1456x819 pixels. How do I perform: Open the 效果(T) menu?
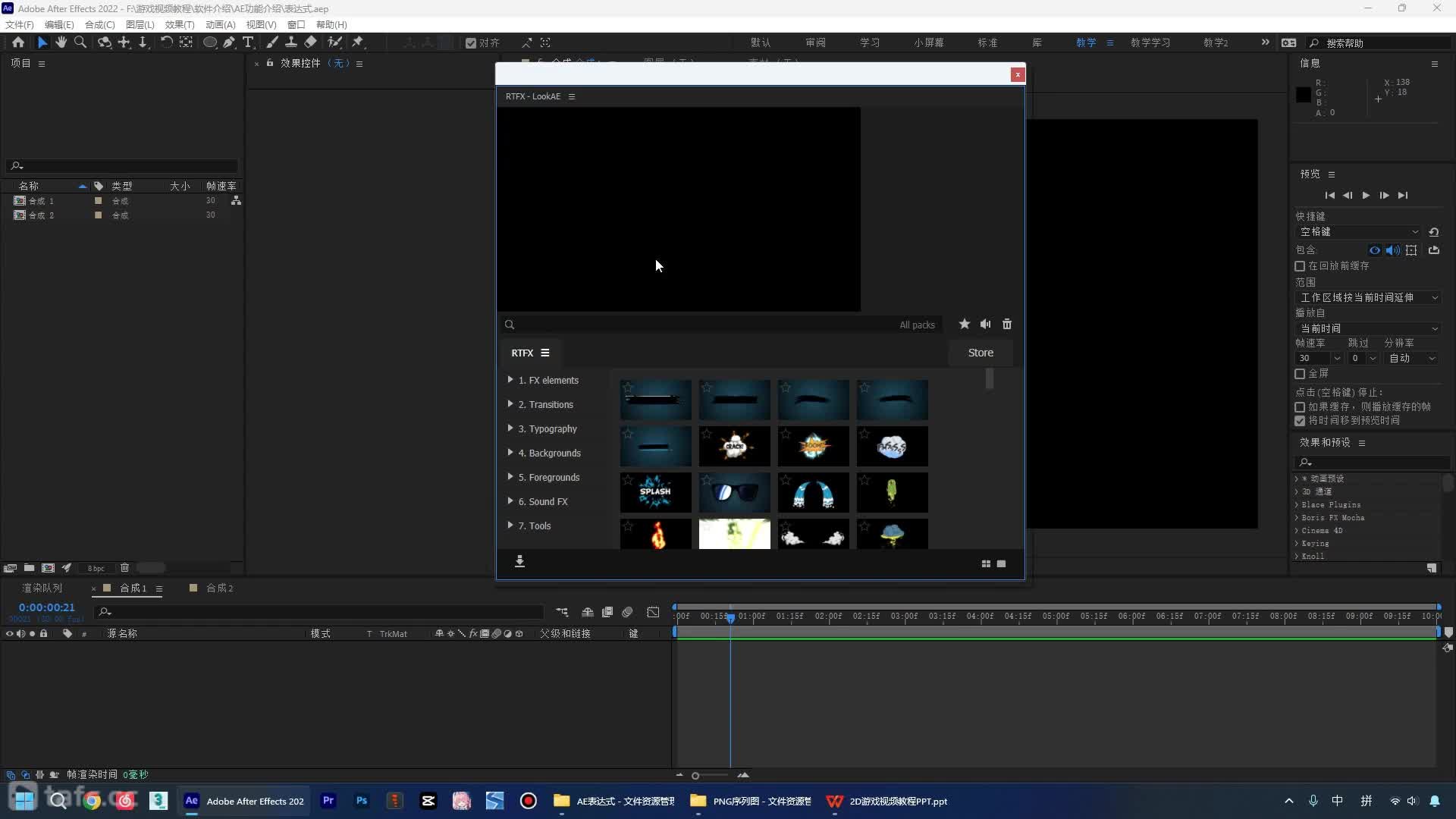tap(180, 25)
